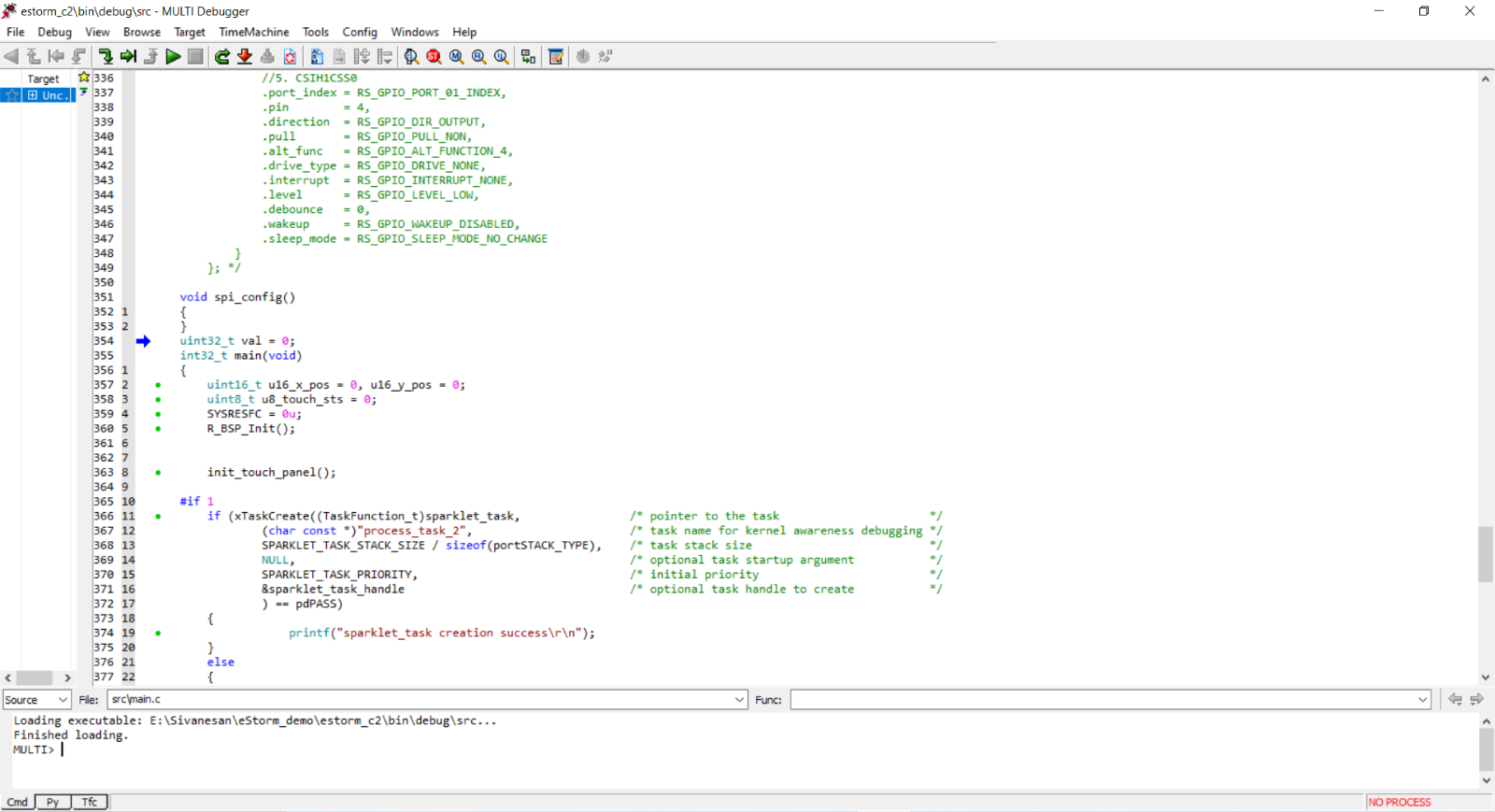Screen dimensions: 1495x812
Task: Click the Target column header
Action: click(x=43, y=79)
